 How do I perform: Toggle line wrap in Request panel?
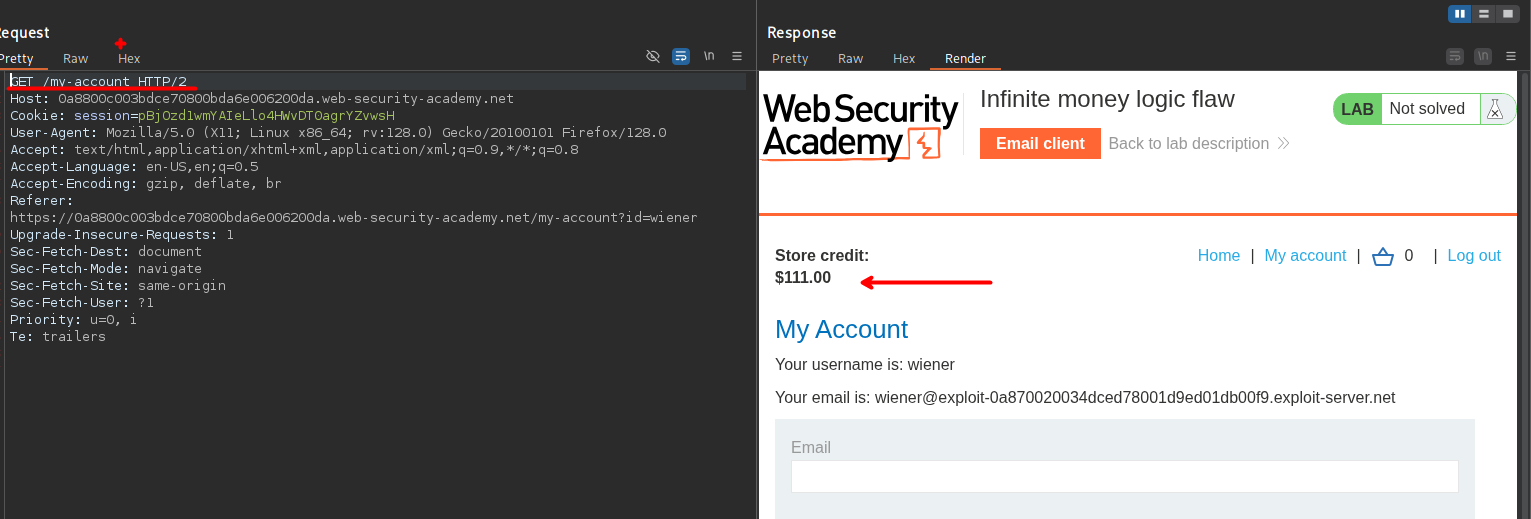(681, 57)
